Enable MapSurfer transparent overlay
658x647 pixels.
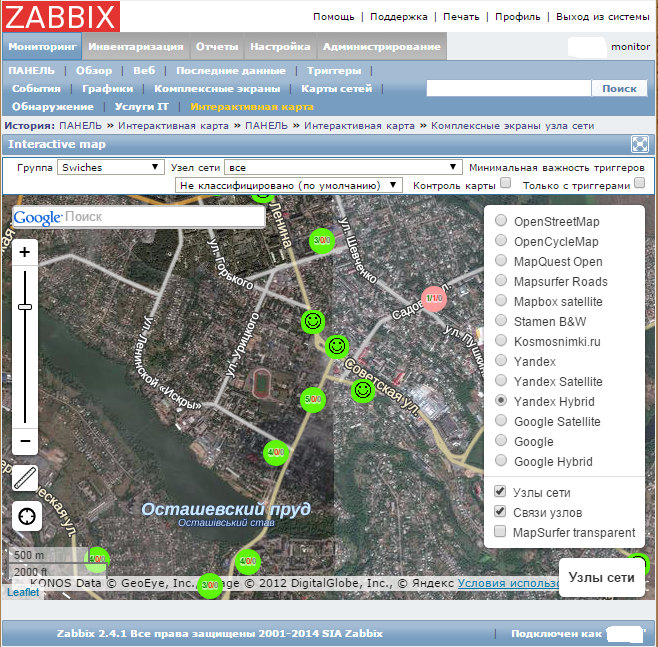click(500, 531)
